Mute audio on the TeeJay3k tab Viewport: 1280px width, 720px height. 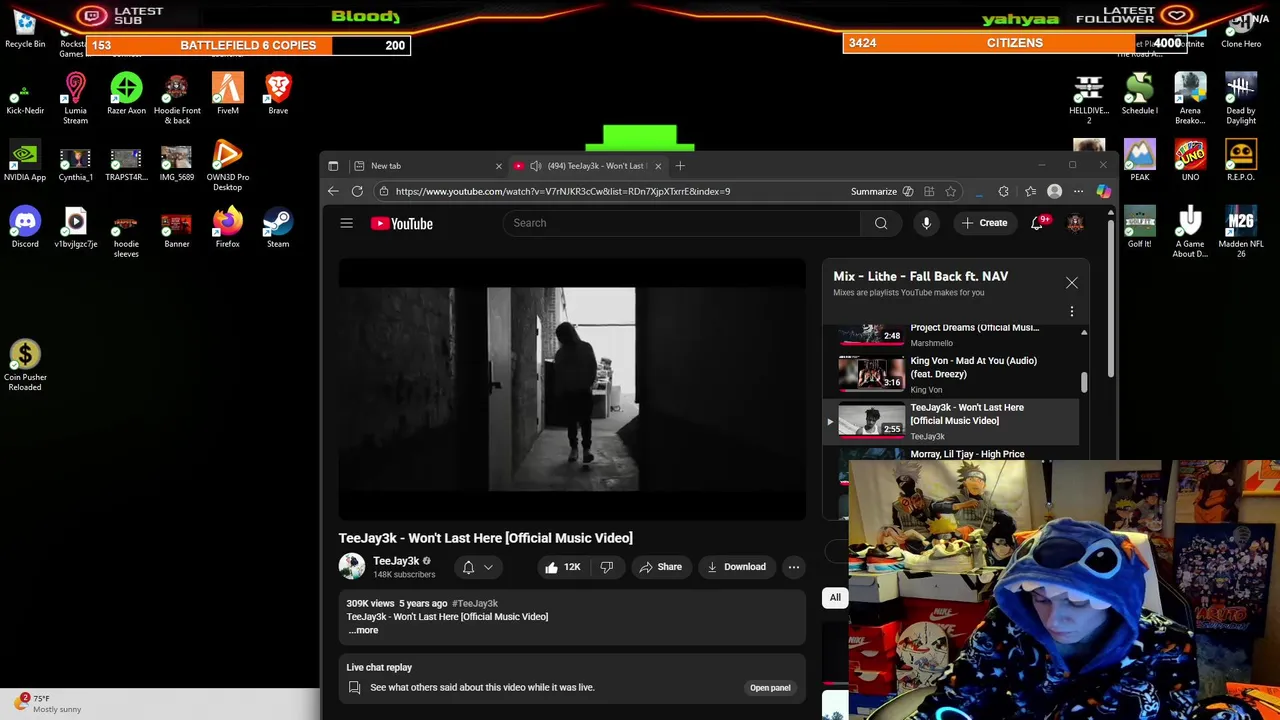pyautogui.click(x=535, y=166)
